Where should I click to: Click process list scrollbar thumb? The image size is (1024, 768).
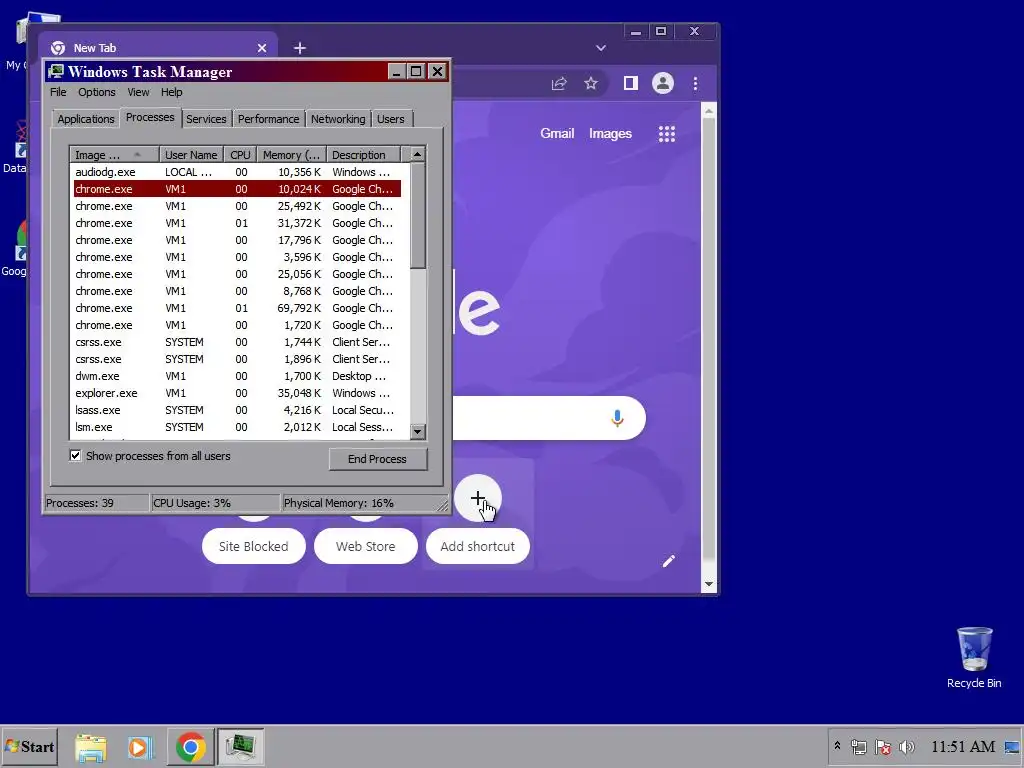click(417, 216)
